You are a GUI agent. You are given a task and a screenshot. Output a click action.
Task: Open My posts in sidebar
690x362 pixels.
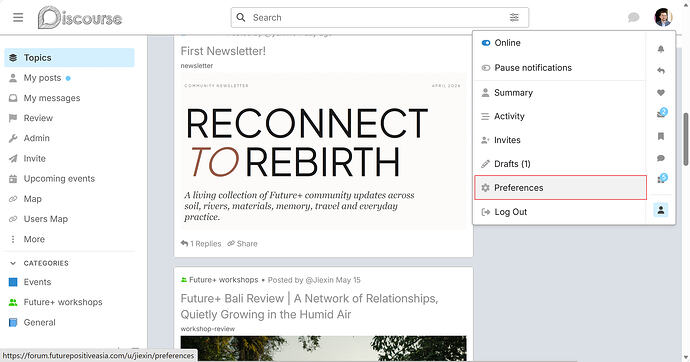pos(70,78)
